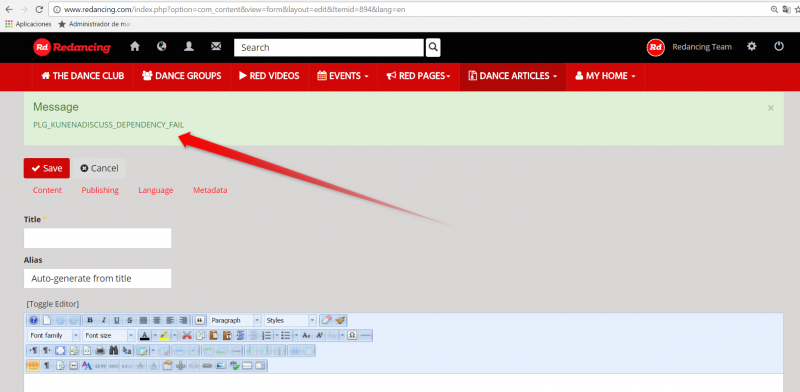This screenshot has height=392, width=800.
Task: Switch to the Publishing tab
Action: point(100,190)
